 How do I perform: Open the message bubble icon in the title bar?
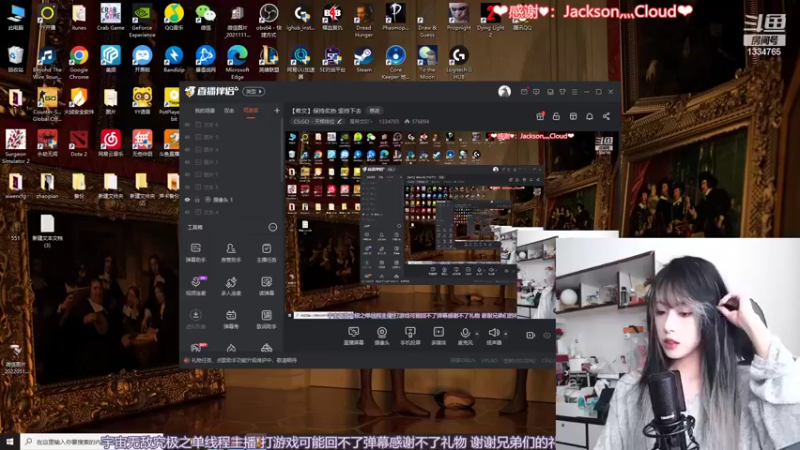coord(536,92)
